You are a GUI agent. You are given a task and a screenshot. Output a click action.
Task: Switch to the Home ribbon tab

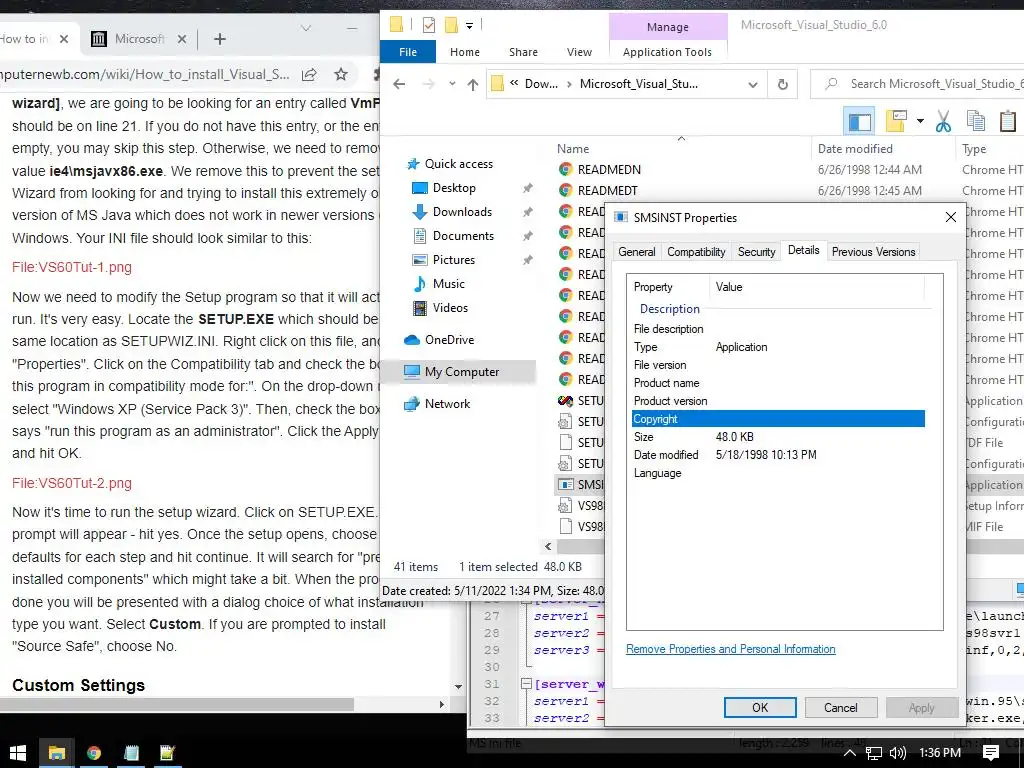464,52
